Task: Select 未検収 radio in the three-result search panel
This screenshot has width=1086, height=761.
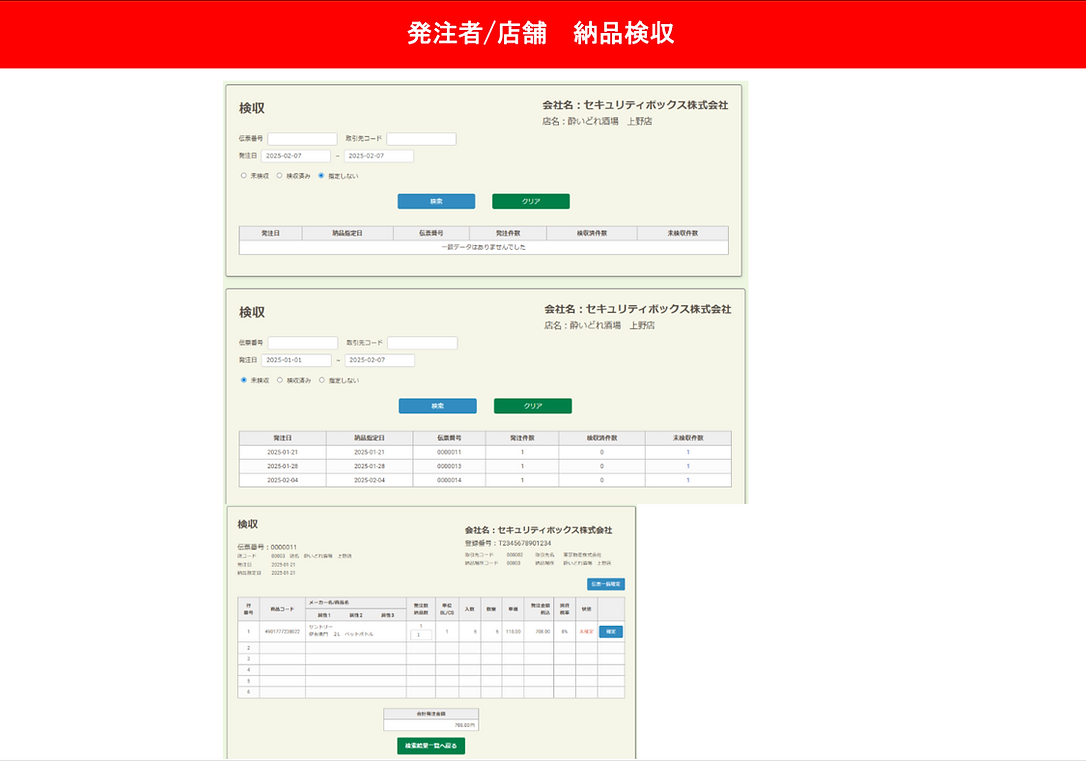Action: [x=244, y=380]
